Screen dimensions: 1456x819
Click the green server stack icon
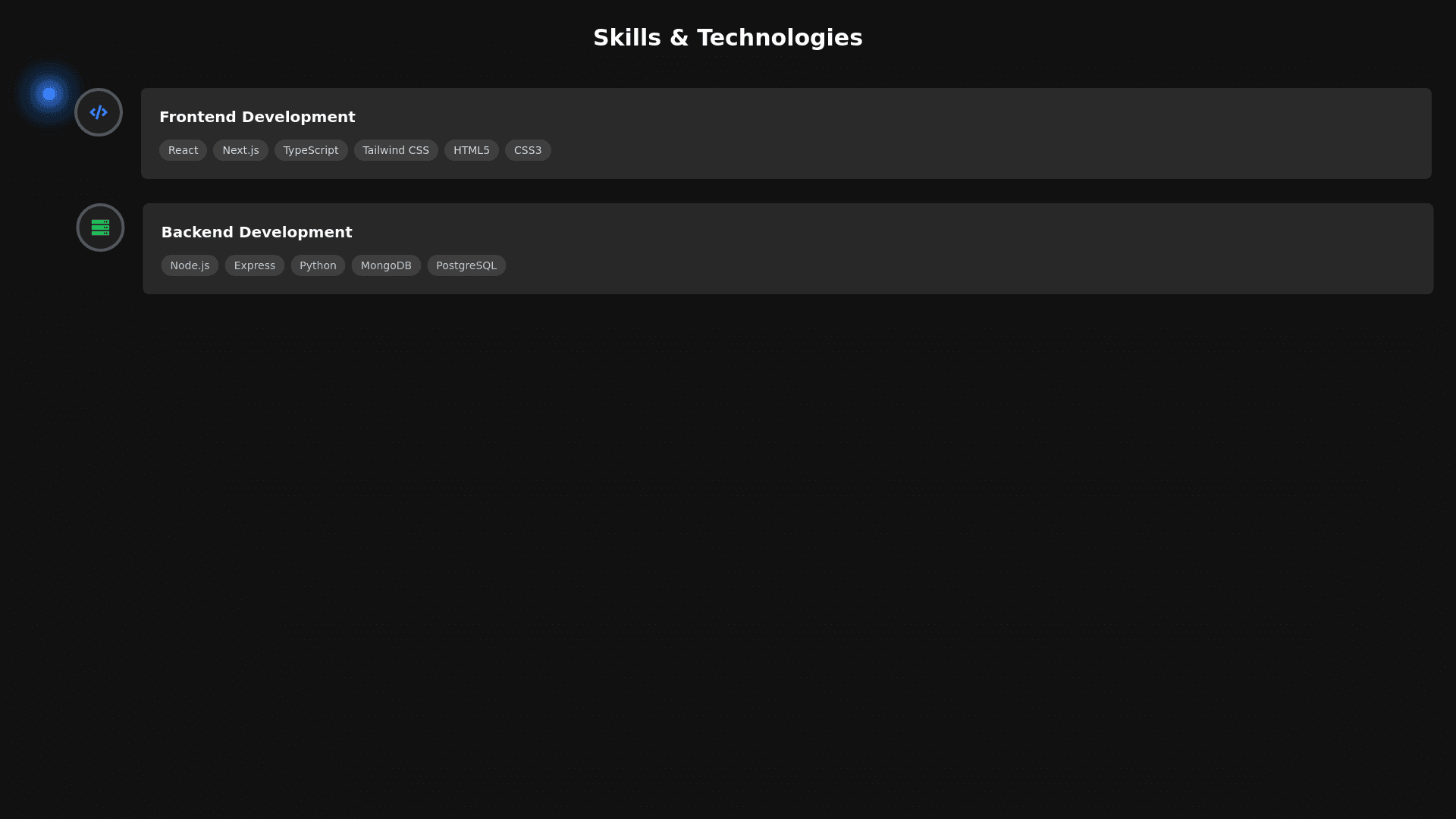[100, 227]
